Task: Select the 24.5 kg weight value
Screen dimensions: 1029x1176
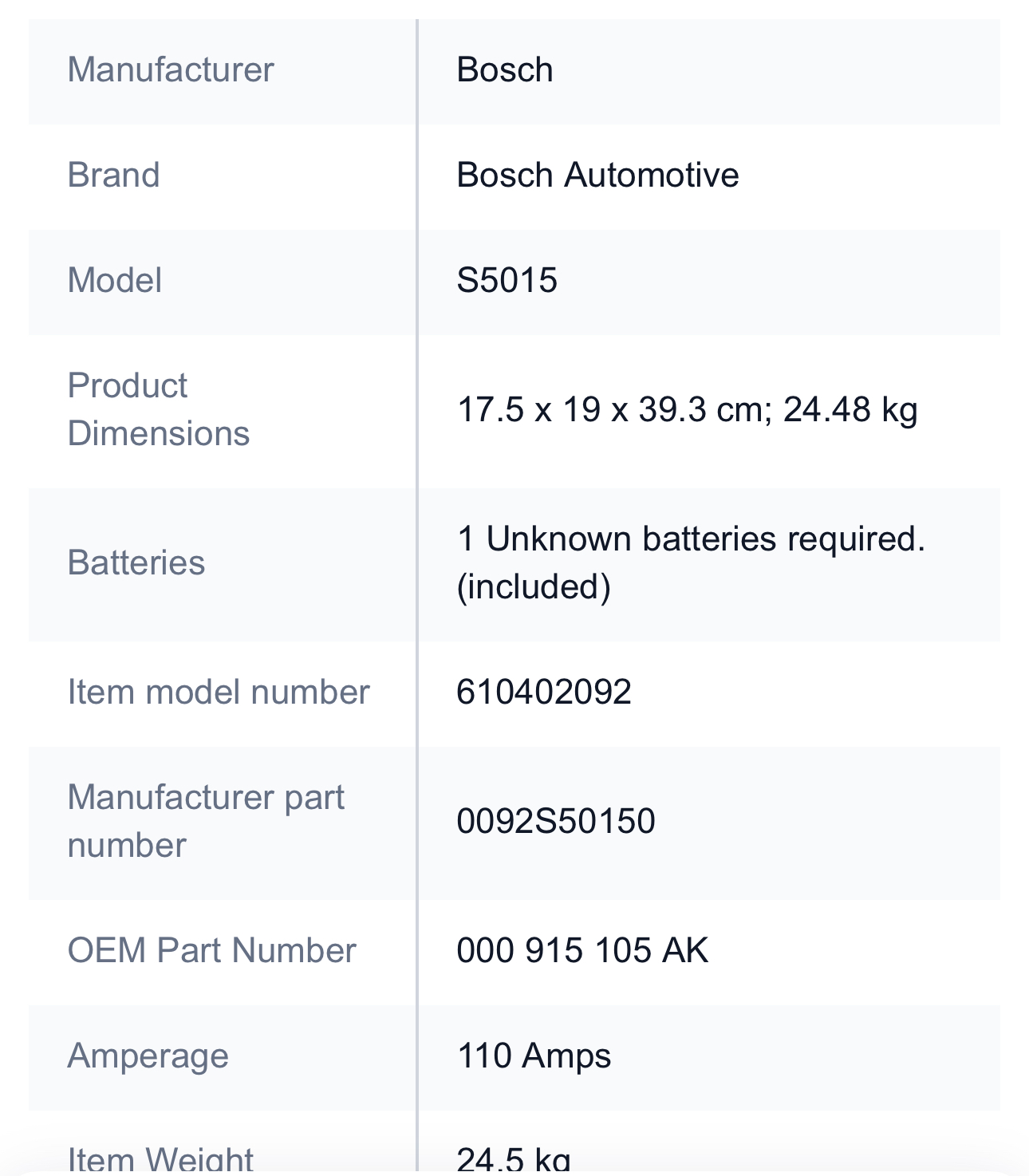Action: pos(514,1158)
